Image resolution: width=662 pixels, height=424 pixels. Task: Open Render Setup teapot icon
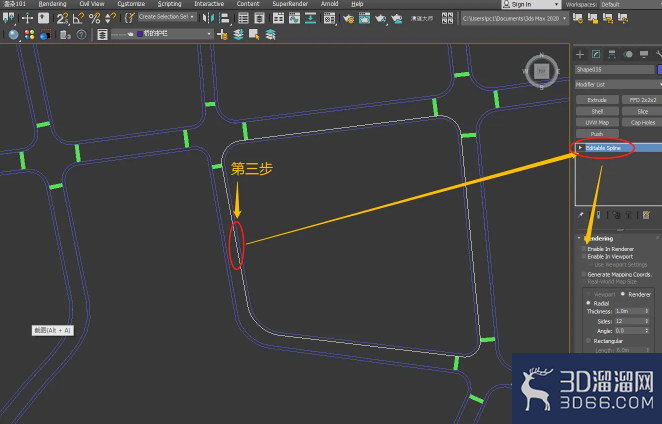click(x=348, y=18)
